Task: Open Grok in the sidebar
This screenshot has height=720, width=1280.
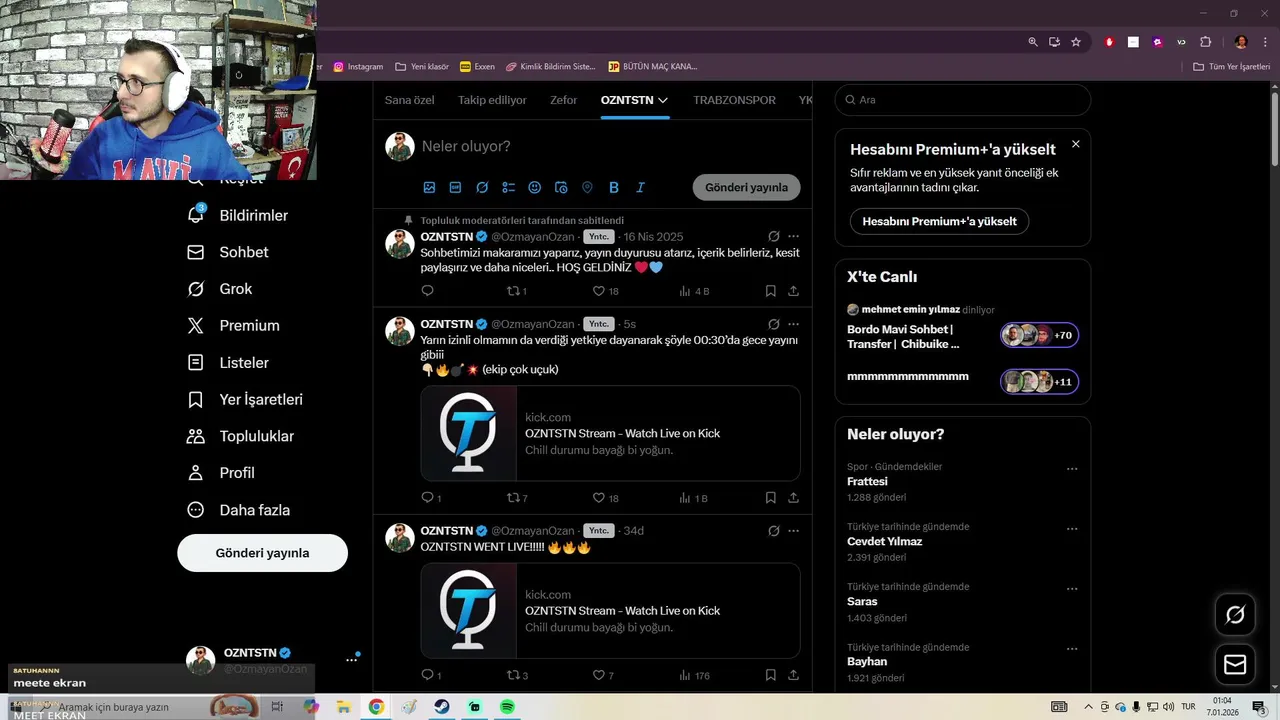Action: (220, 289)
